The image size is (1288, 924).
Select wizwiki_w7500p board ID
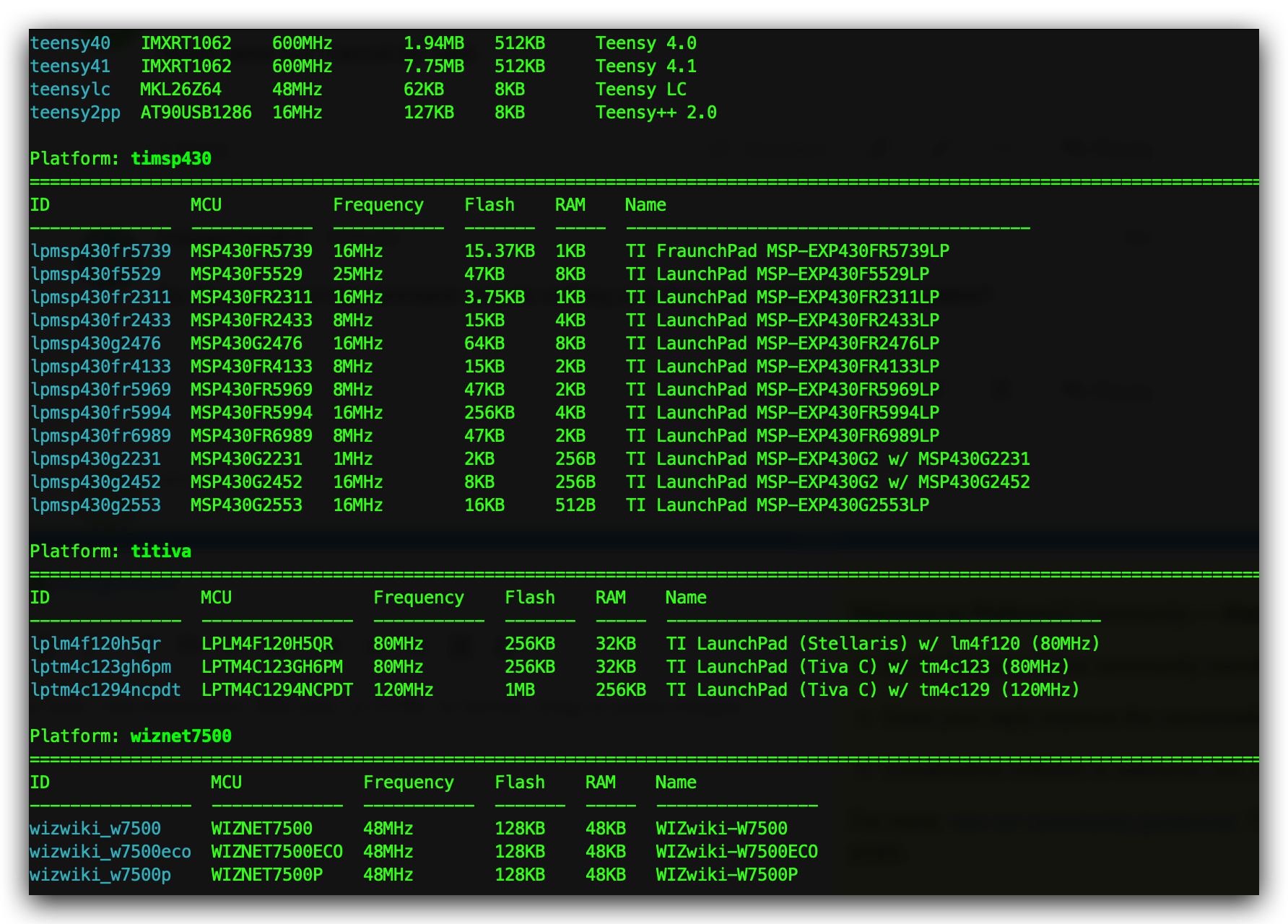(101, 875)
